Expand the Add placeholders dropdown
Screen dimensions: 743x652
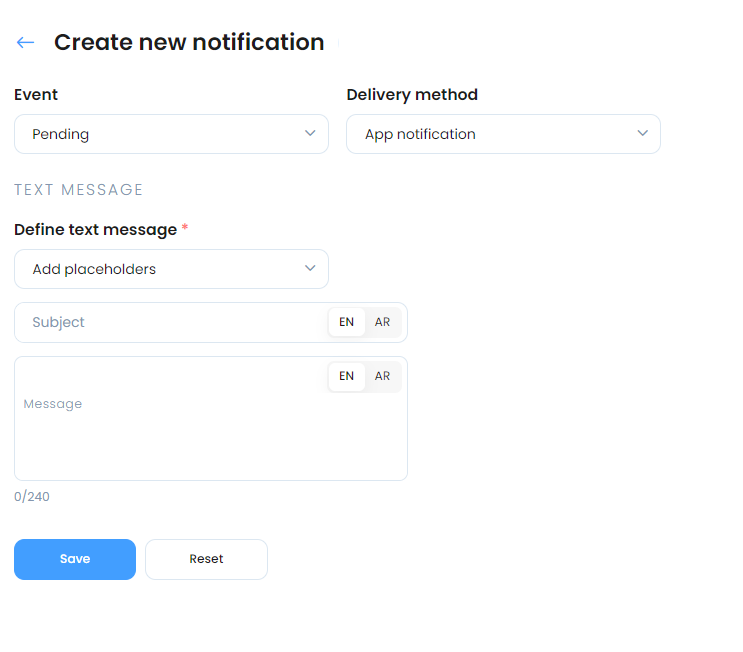coord(171,269)
